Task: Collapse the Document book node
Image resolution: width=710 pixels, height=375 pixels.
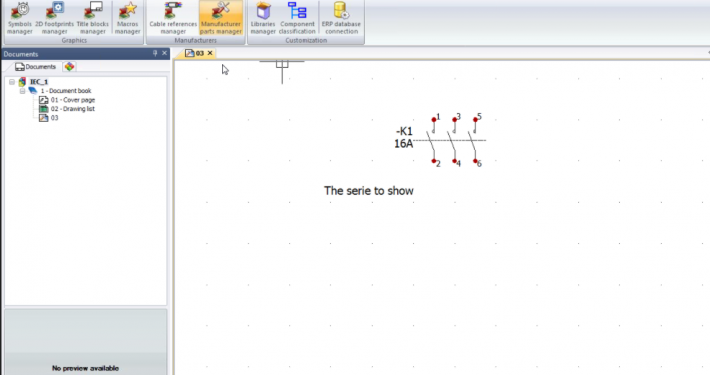Action: 22,91
